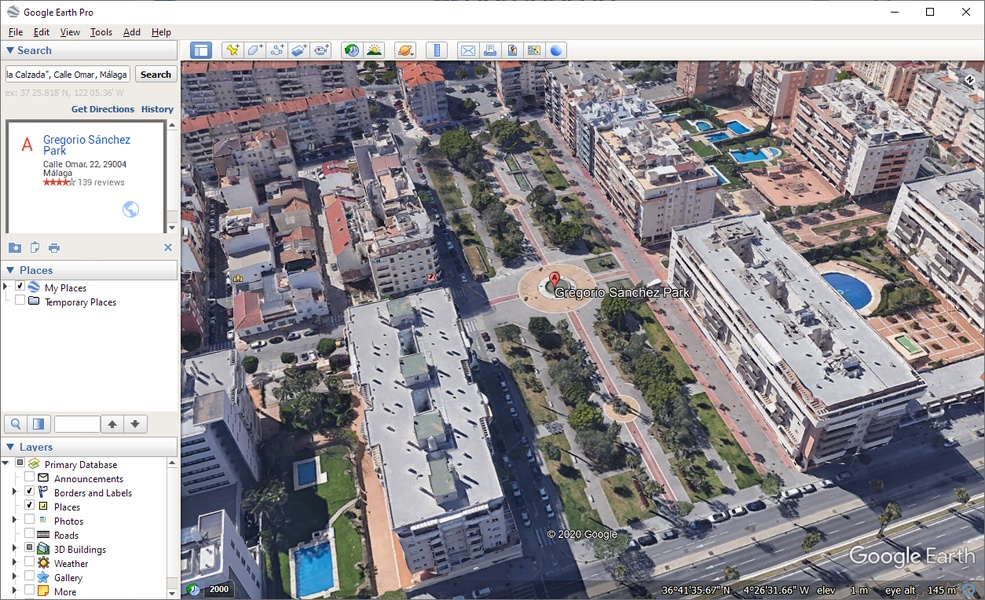The image size is (985, 600).
Task: Select the Add Polygon tool
Action: point(255,50)
